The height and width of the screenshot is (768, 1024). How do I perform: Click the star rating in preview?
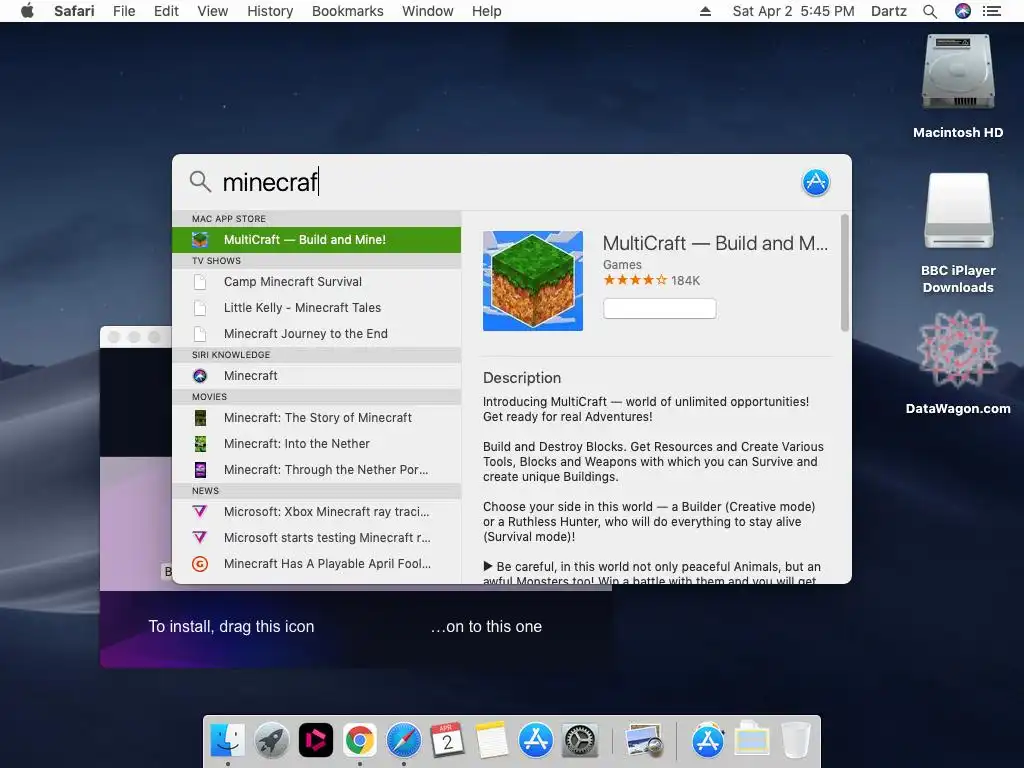(x=635, y=280)
